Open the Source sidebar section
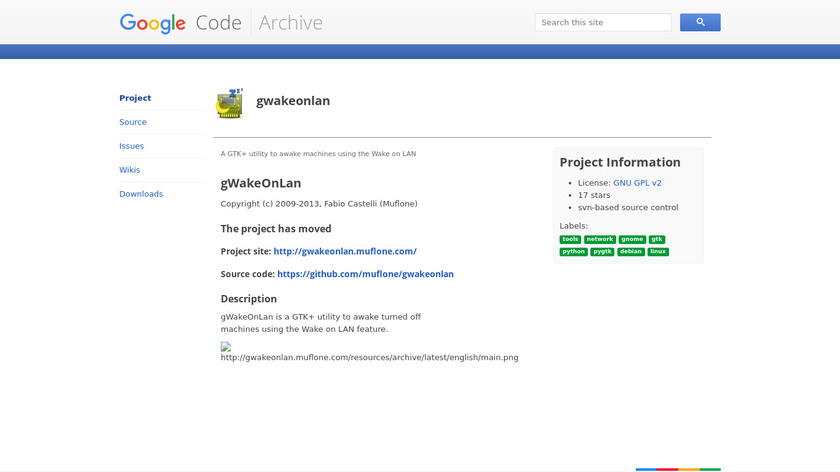 pyautogui.click(x=133, y=122)
